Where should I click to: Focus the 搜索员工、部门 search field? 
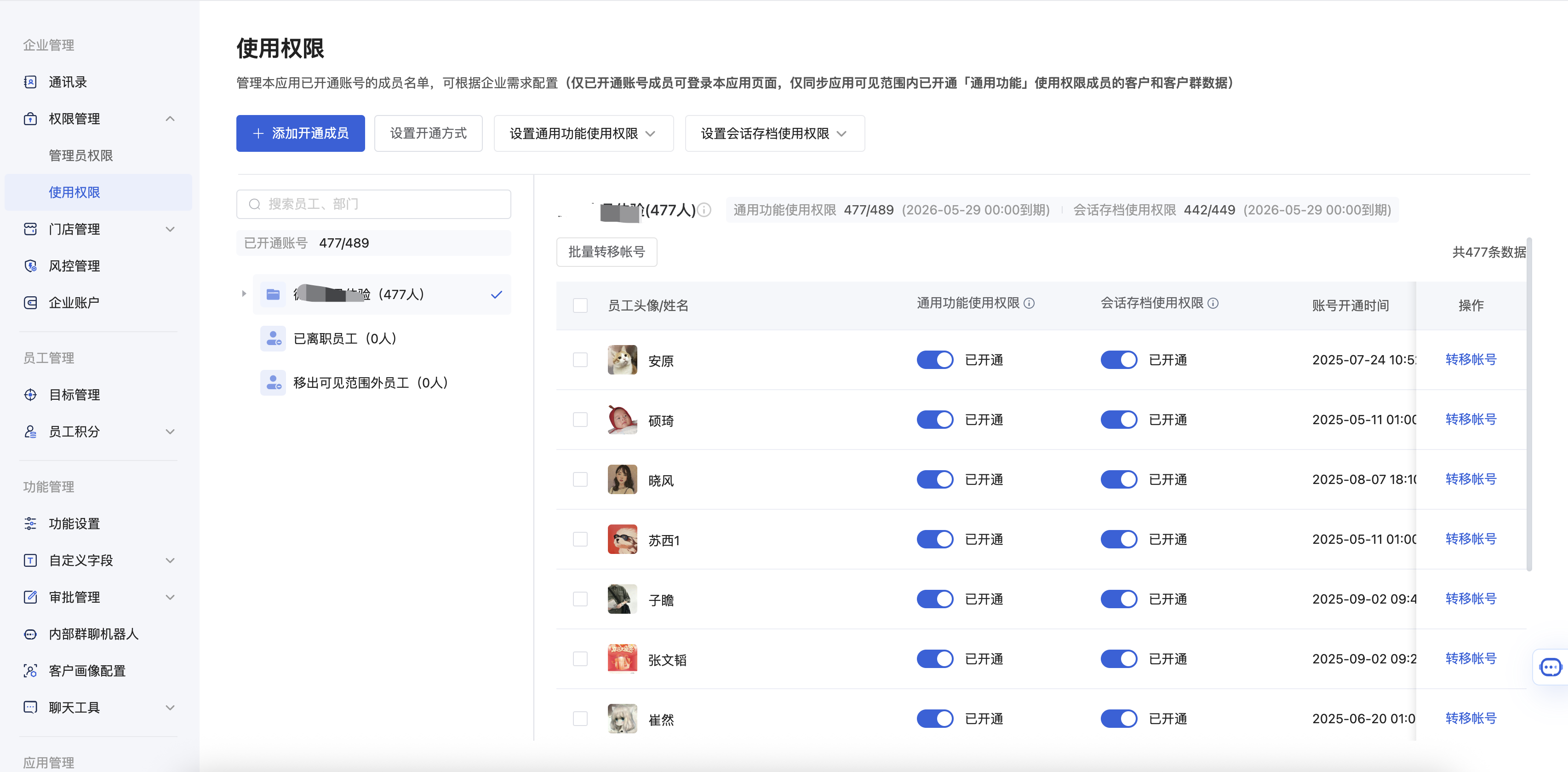tap(373, 204)
